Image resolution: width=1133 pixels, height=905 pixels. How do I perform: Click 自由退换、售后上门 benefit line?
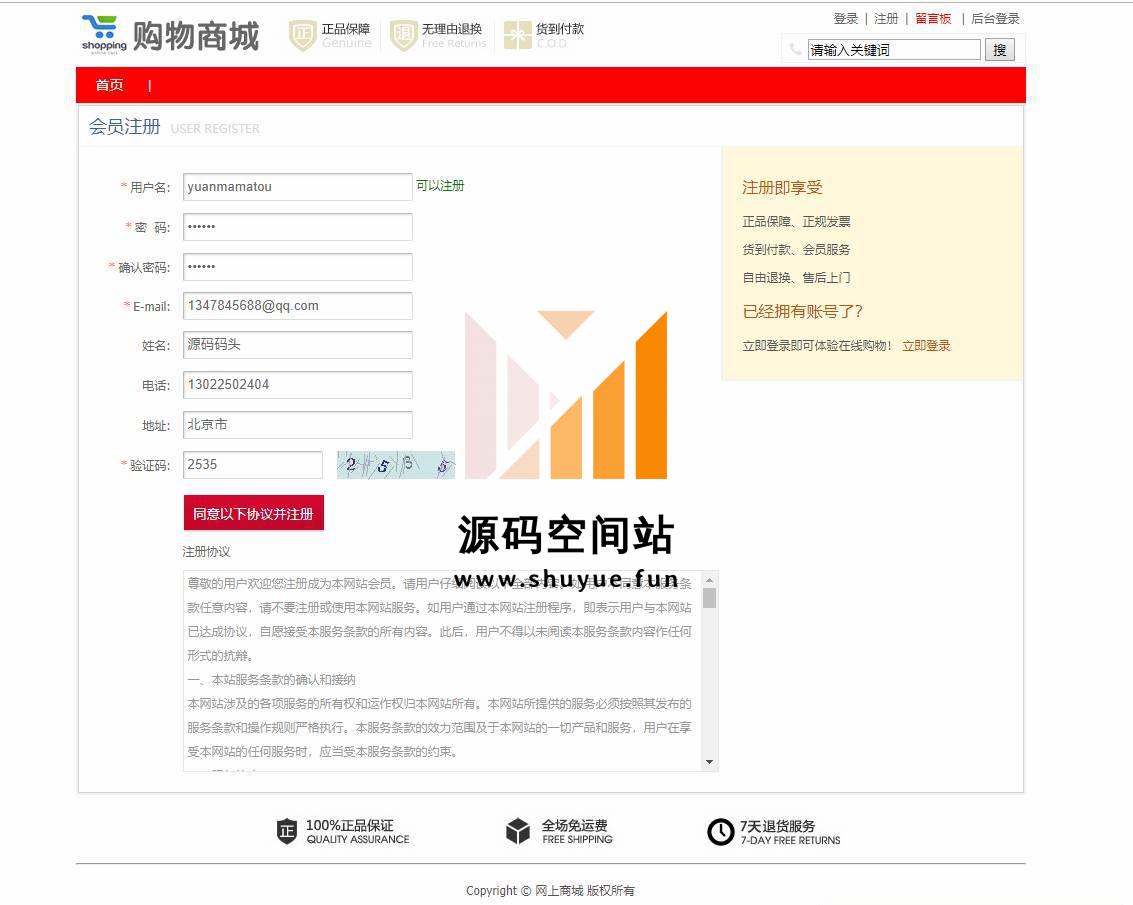pos(796,278)
